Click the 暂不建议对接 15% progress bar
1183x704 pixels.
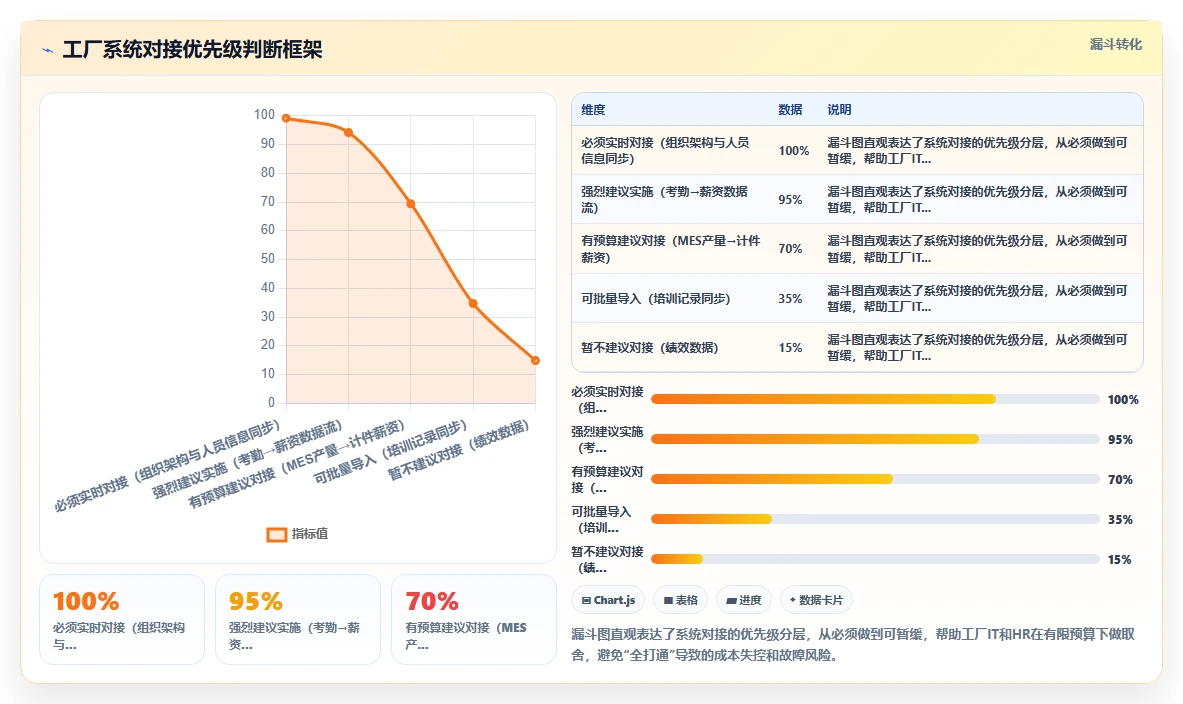coord(875,559)
